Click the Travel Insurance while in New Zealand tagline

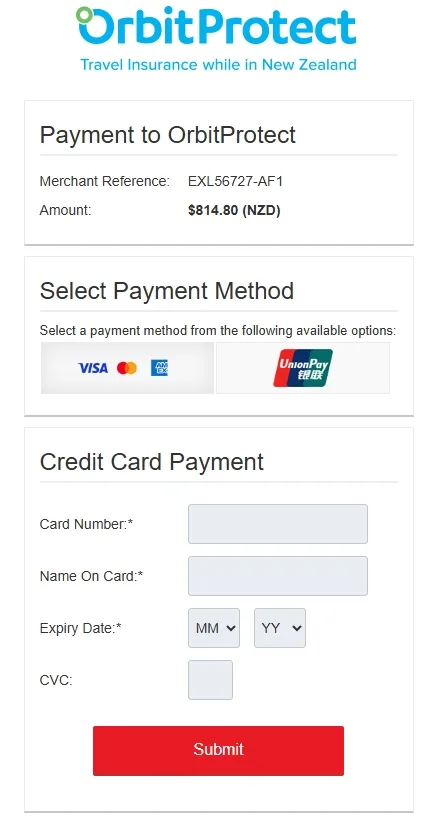(218, 65)
